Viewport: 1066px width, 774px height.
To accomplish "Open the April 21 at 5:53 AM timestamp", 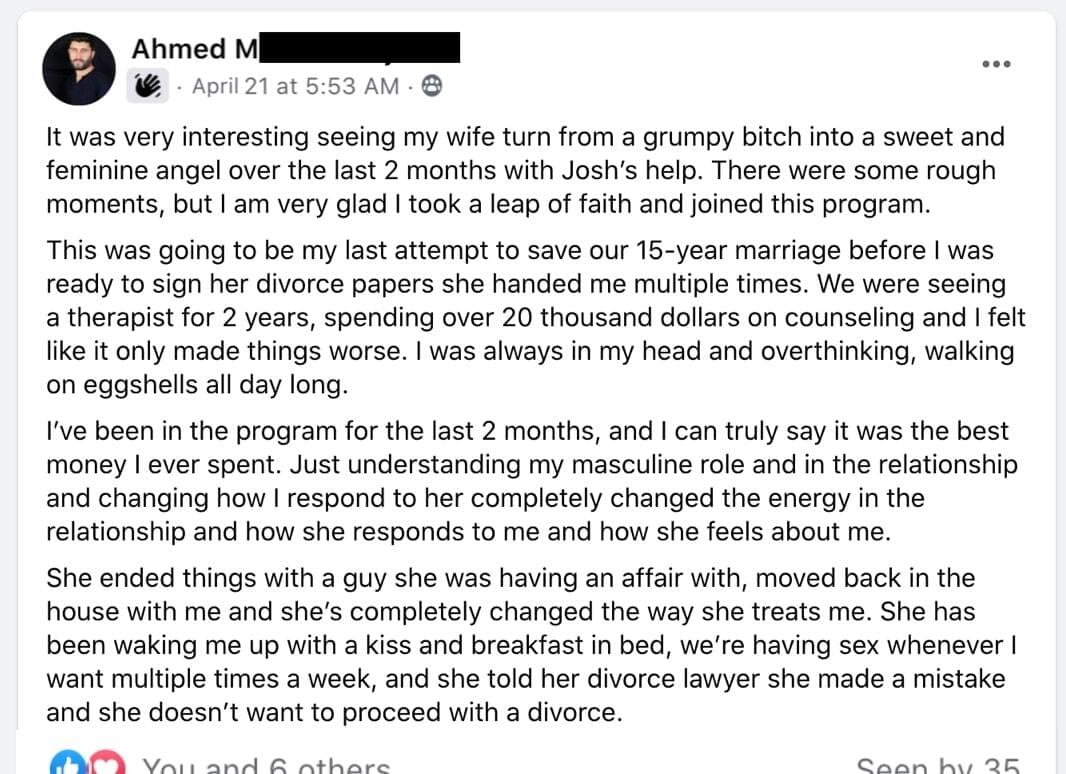I will (295, 87).
